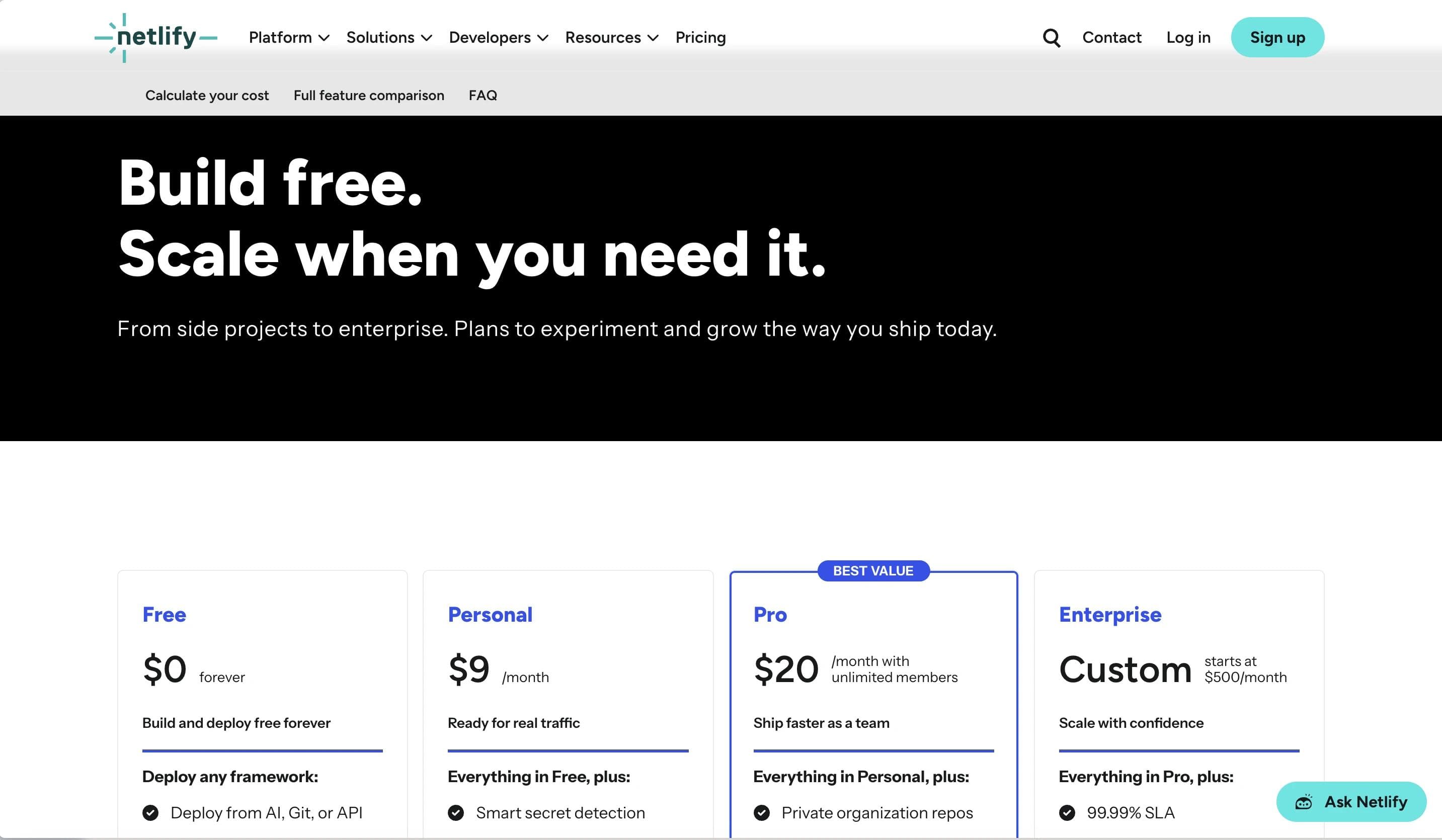
Task: Click check icon beside Smart secret detection
Action: coord(456,812)
